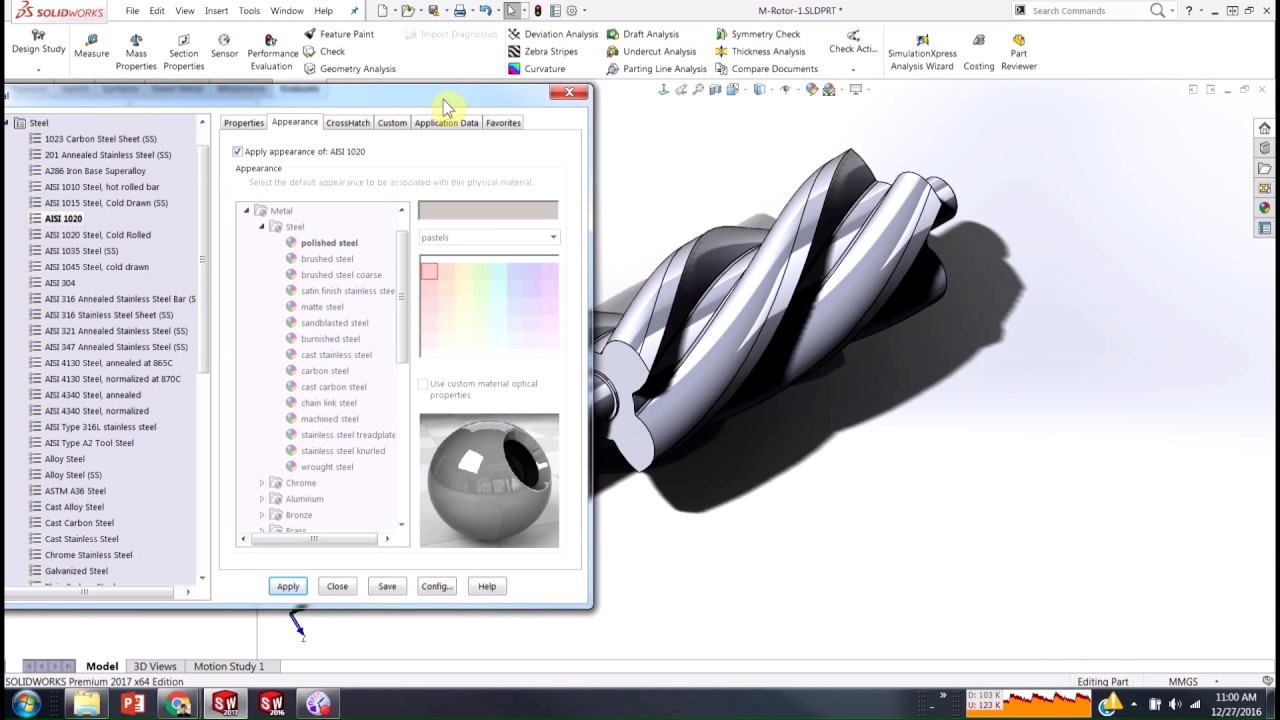The height and width of the screenshot is (720, 1280).
Task: Run Performance Evaluation
Action: pos(271,52)
